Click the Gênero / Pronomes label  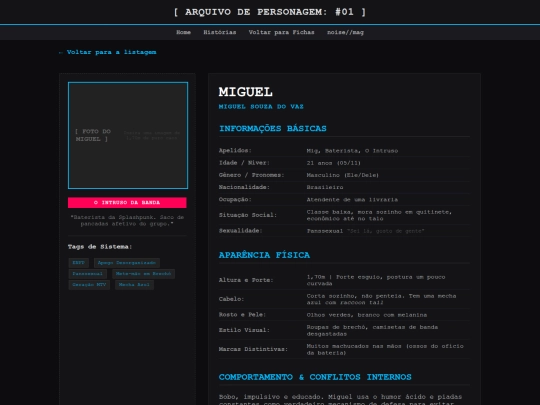tap(251, 175)
